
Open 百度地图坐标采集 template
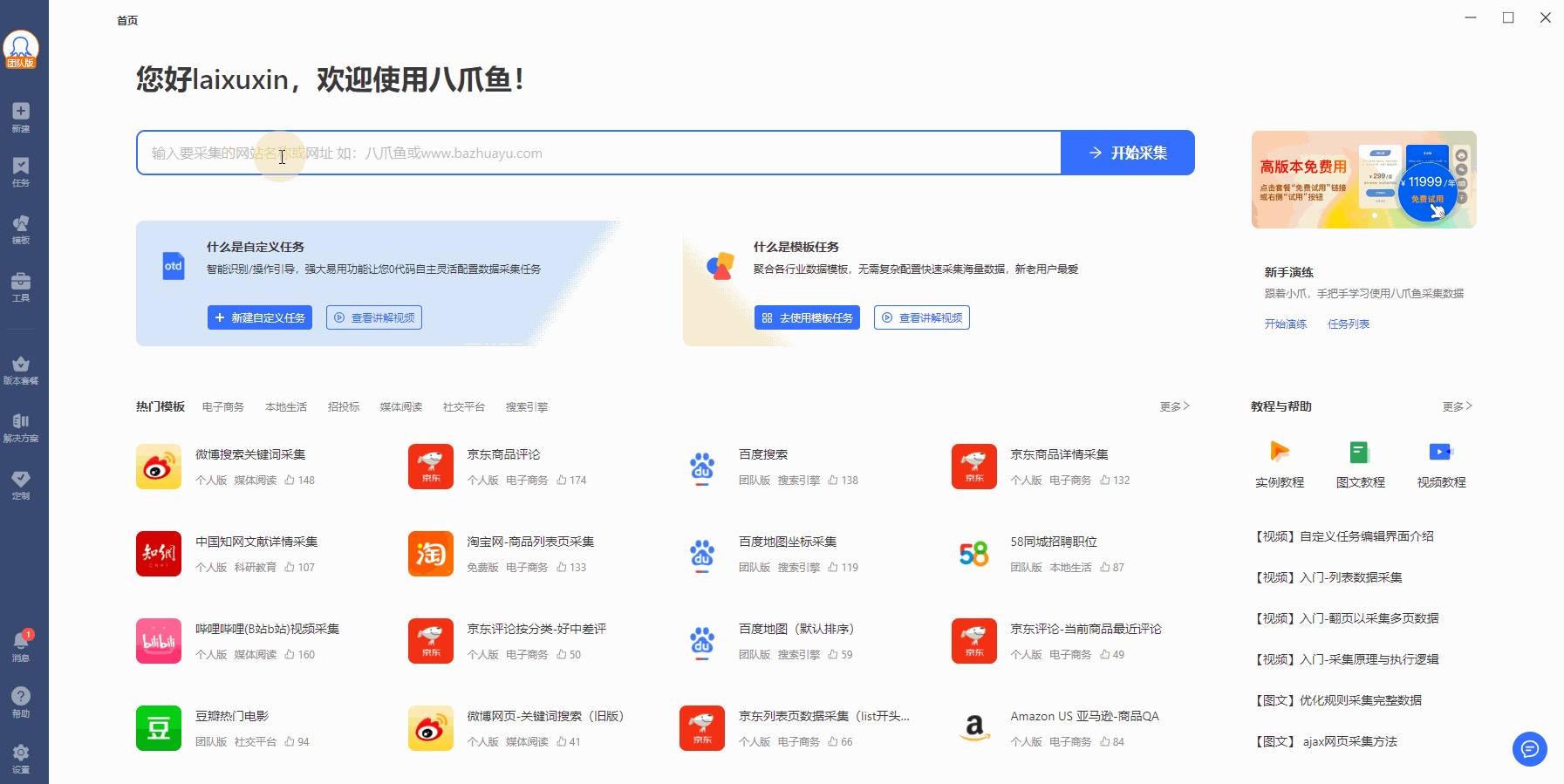tap(788, 542)
